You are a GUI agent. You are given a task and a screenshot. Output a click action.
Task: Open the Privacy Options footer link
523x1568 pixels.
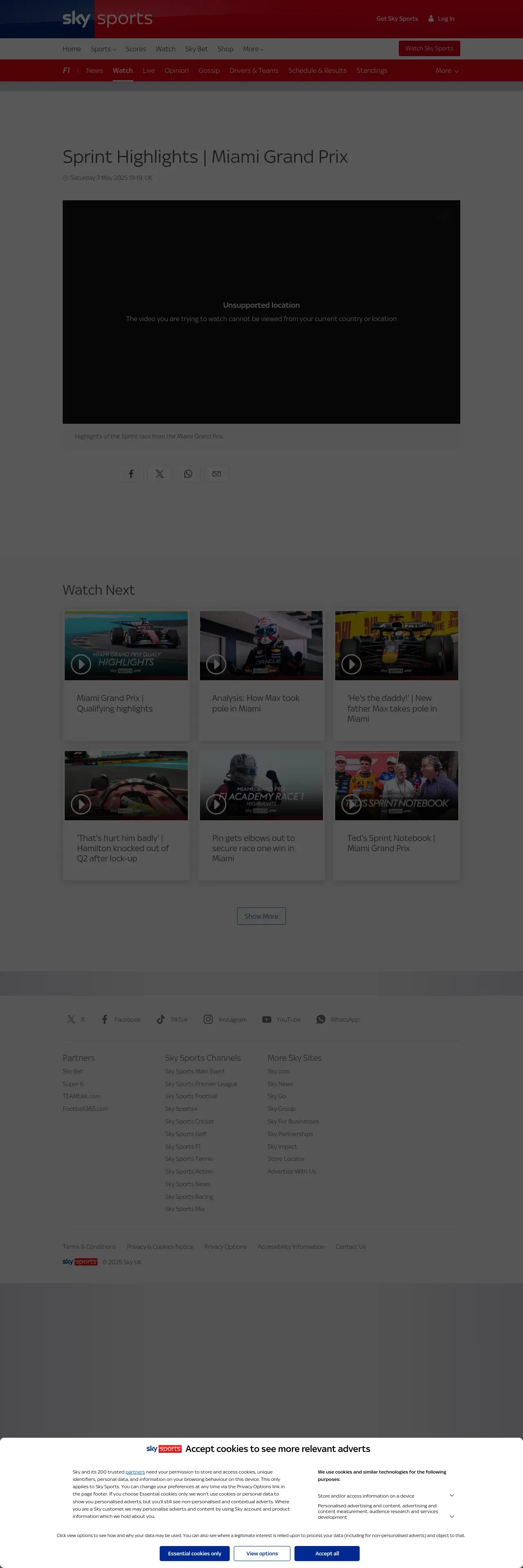click(225, 1246)
